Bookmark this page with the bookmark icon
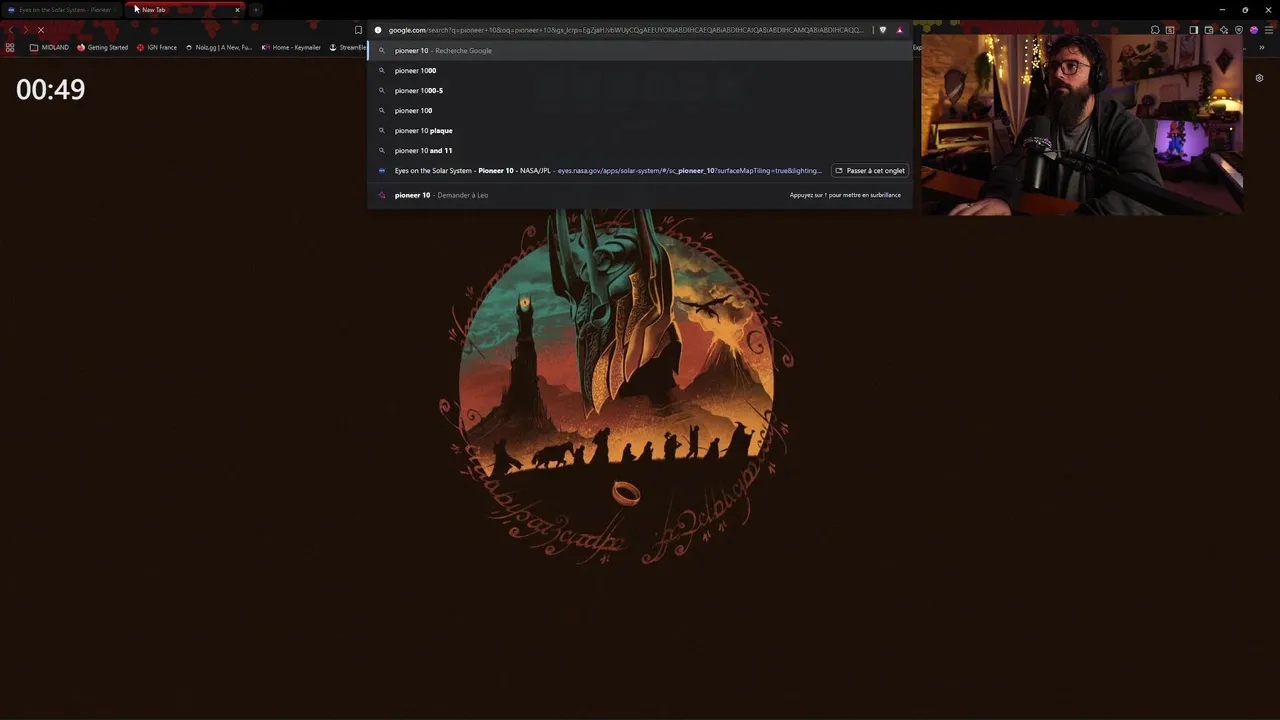1280x720 pixels. pos(358,30)
